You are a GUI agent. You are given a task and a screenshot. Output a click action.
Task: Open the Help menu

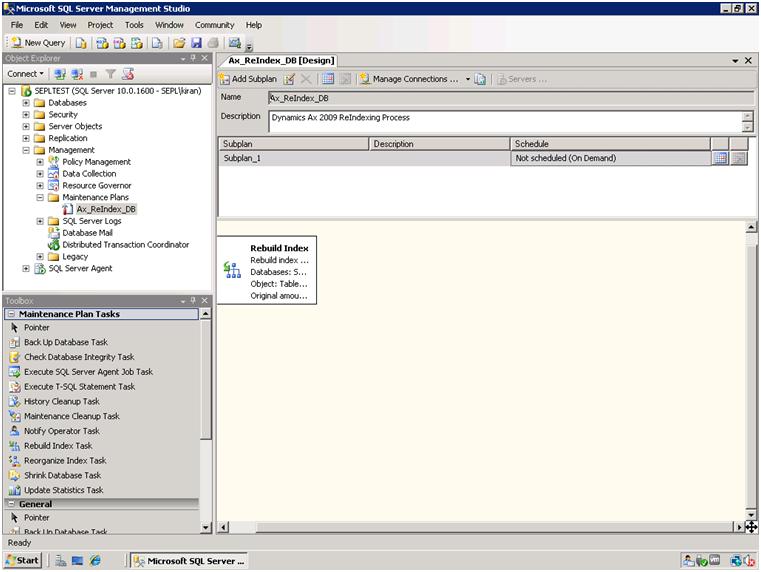click(253, 25)
